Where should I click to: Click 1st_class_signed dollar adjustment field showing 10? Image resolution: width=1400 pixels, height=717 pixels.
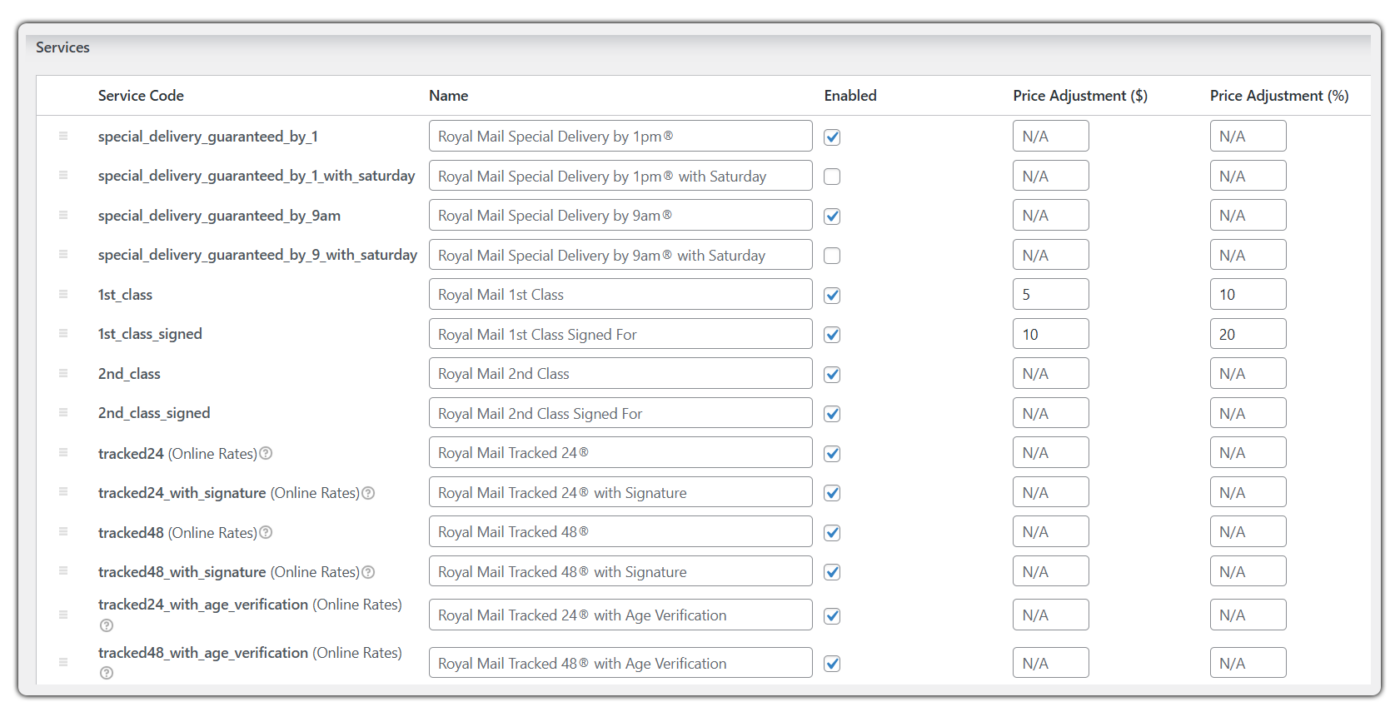tap(1051, 334)
